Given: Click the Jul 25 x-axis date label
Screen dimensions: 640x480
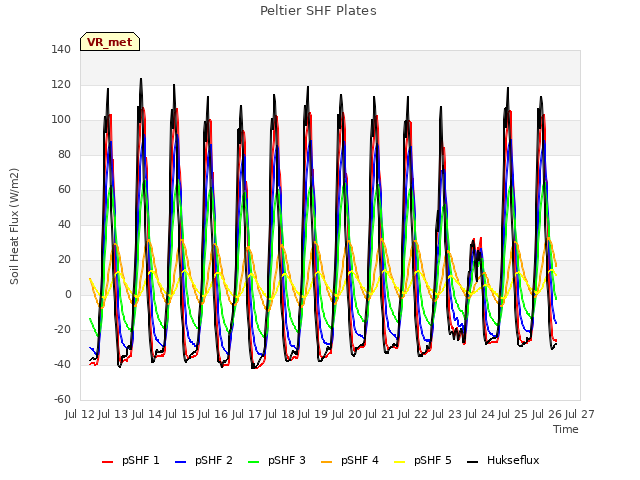Looking at the screenshot, I should click(x=513, y=414).
